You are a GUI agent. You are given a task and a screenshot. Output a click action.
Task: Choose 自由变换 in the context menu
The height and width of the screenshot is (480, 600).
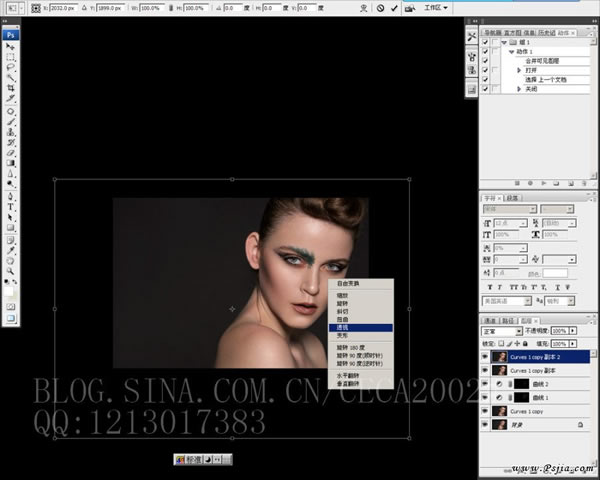pyautogui.click(x=360, y=284)
